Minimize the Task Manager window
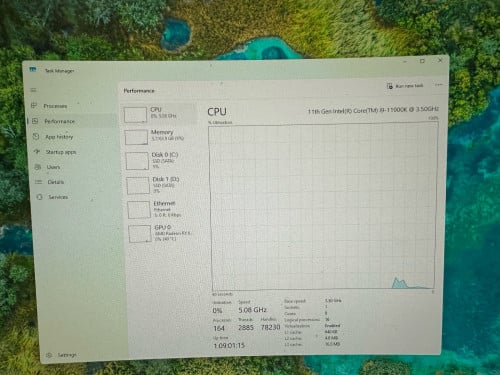The height and width of the screenshot is (375, 500). click(x=405, y=61)
